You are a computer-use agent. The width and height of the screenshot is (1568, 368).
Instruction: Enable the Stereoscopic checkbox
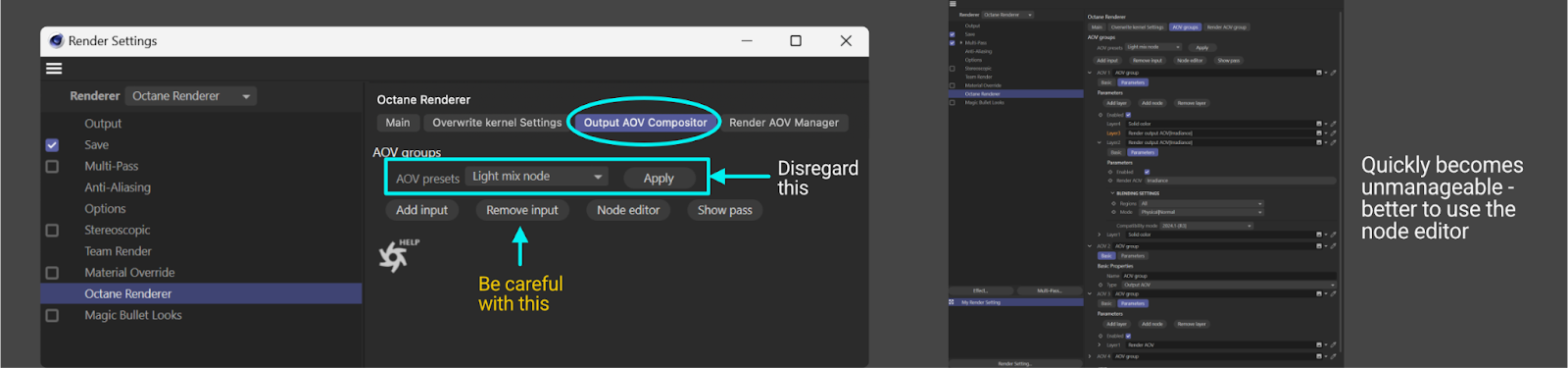(52, 230)
